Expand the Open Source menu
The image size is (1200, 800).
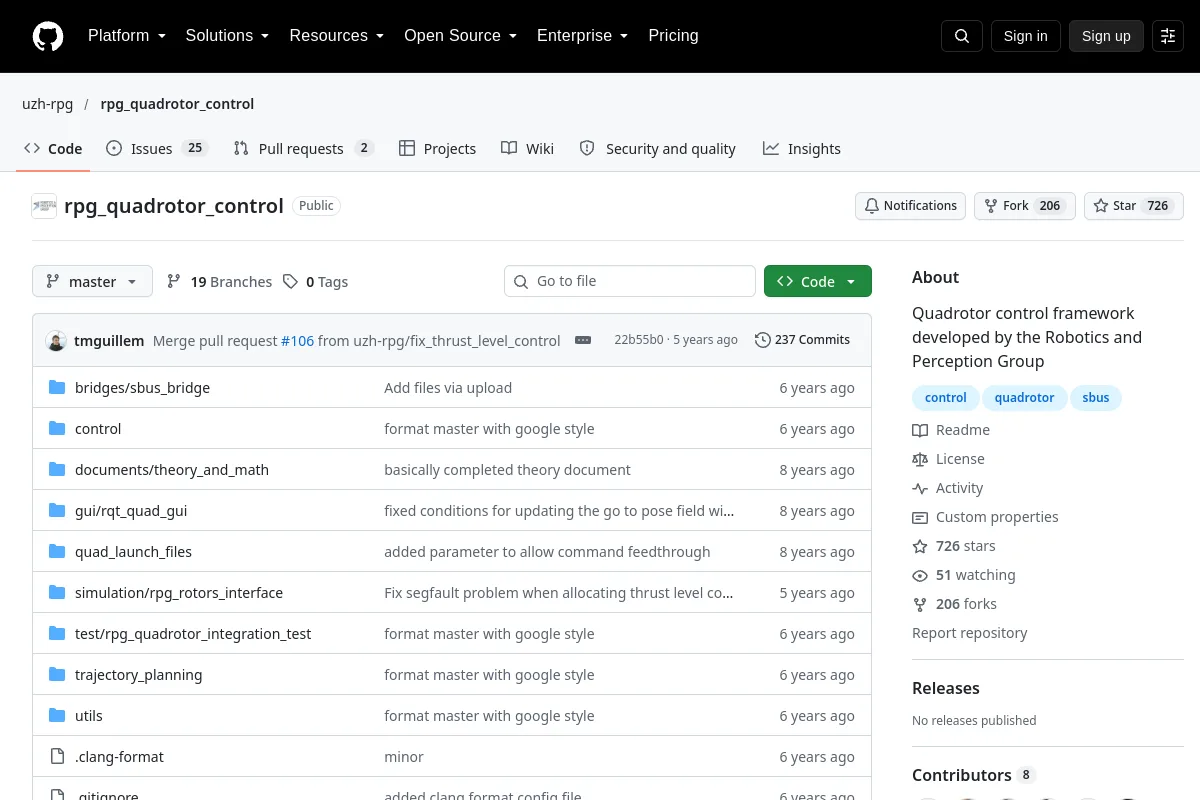(461, 36)
